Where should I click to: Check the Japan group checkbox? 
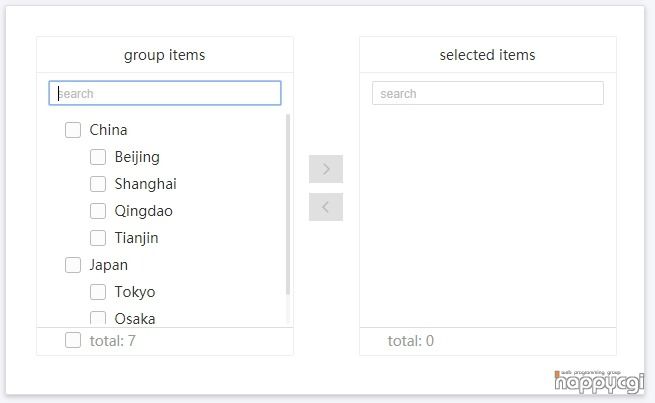click(x=73, y=265)
